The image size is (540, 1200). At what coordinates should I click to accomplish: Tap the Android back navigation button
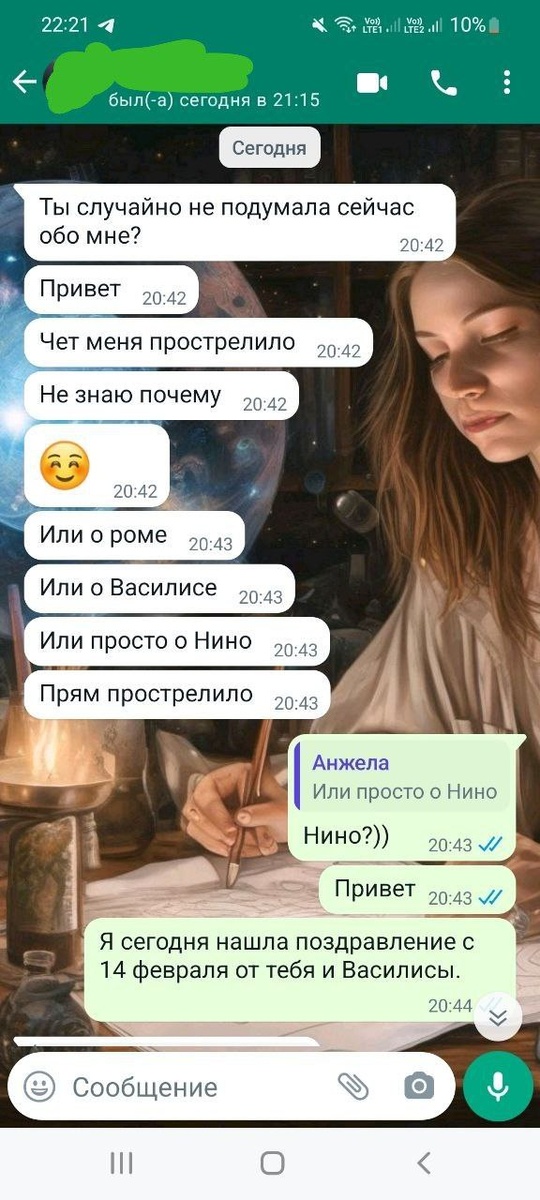423,1162
